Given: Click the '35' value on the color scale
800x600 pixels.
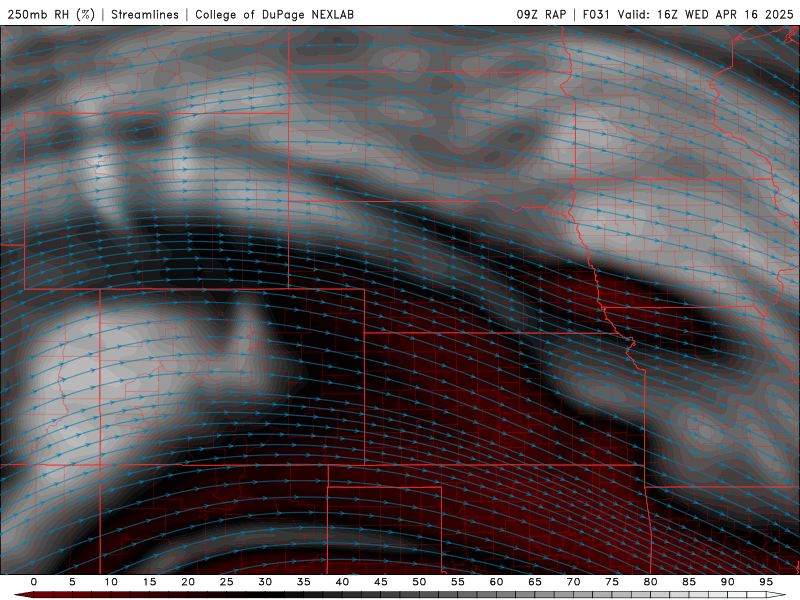Looking at the screenshot, I should [x=304, y=582].
